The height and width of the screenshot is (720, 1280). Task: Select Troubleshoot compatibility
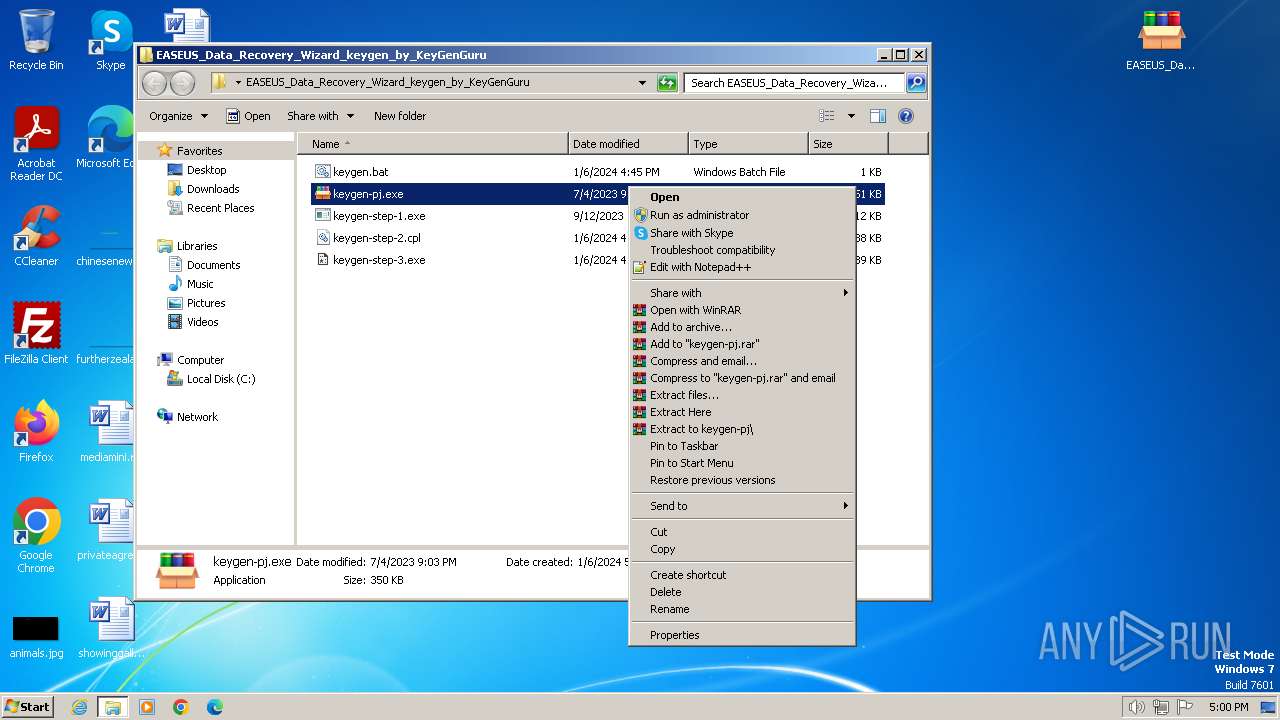pos(742,250)
